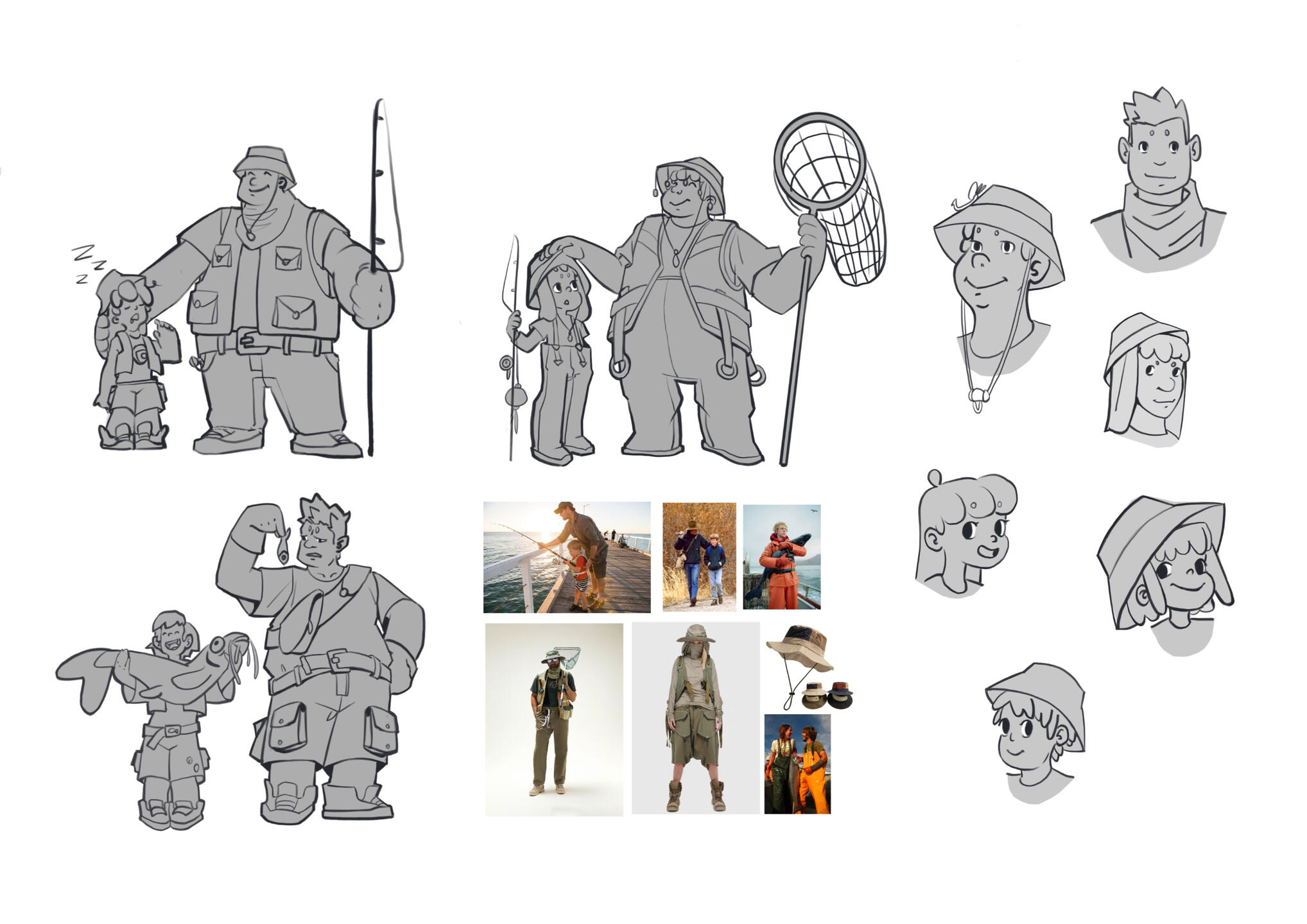
Task: Select the curly-haired child with bun sketch
Action: tap(963, 533)
